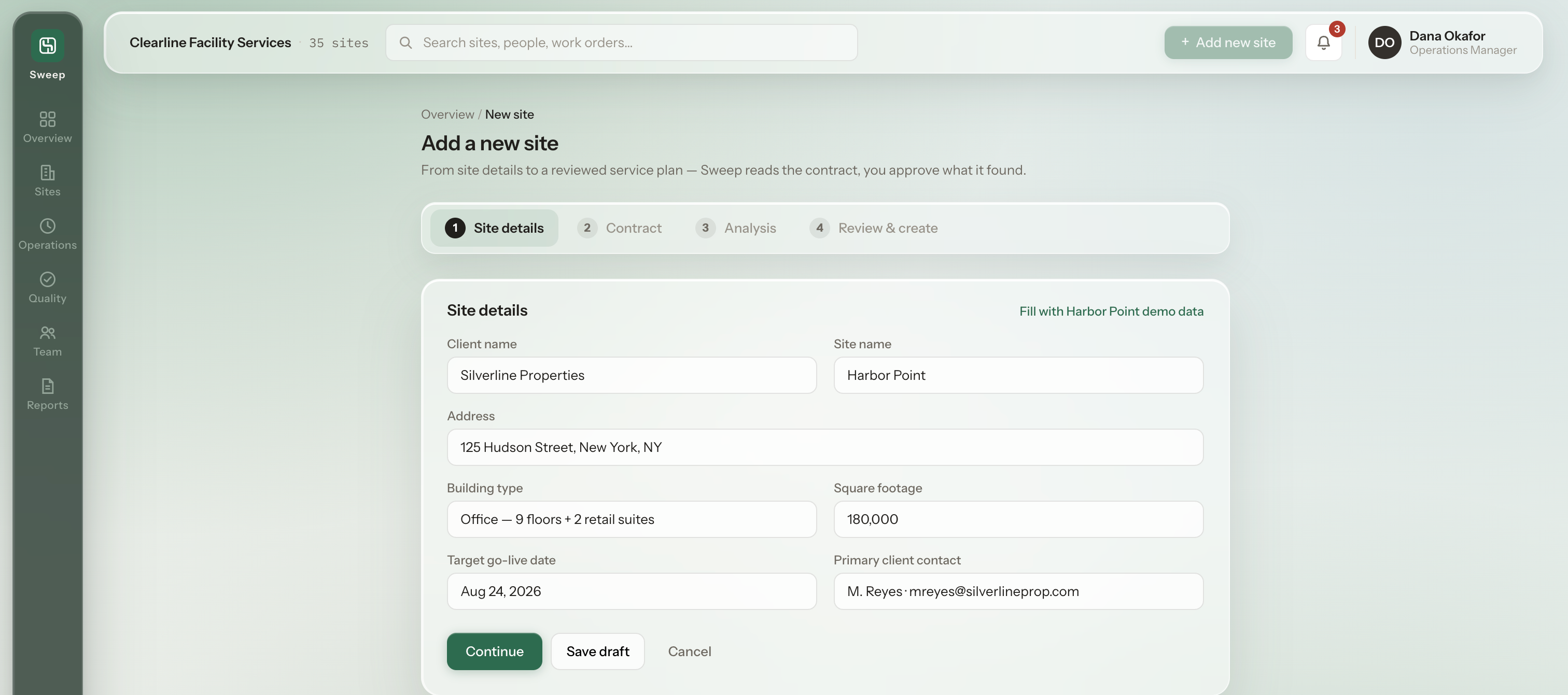Edit the Client name field

[x=631, y=376]
